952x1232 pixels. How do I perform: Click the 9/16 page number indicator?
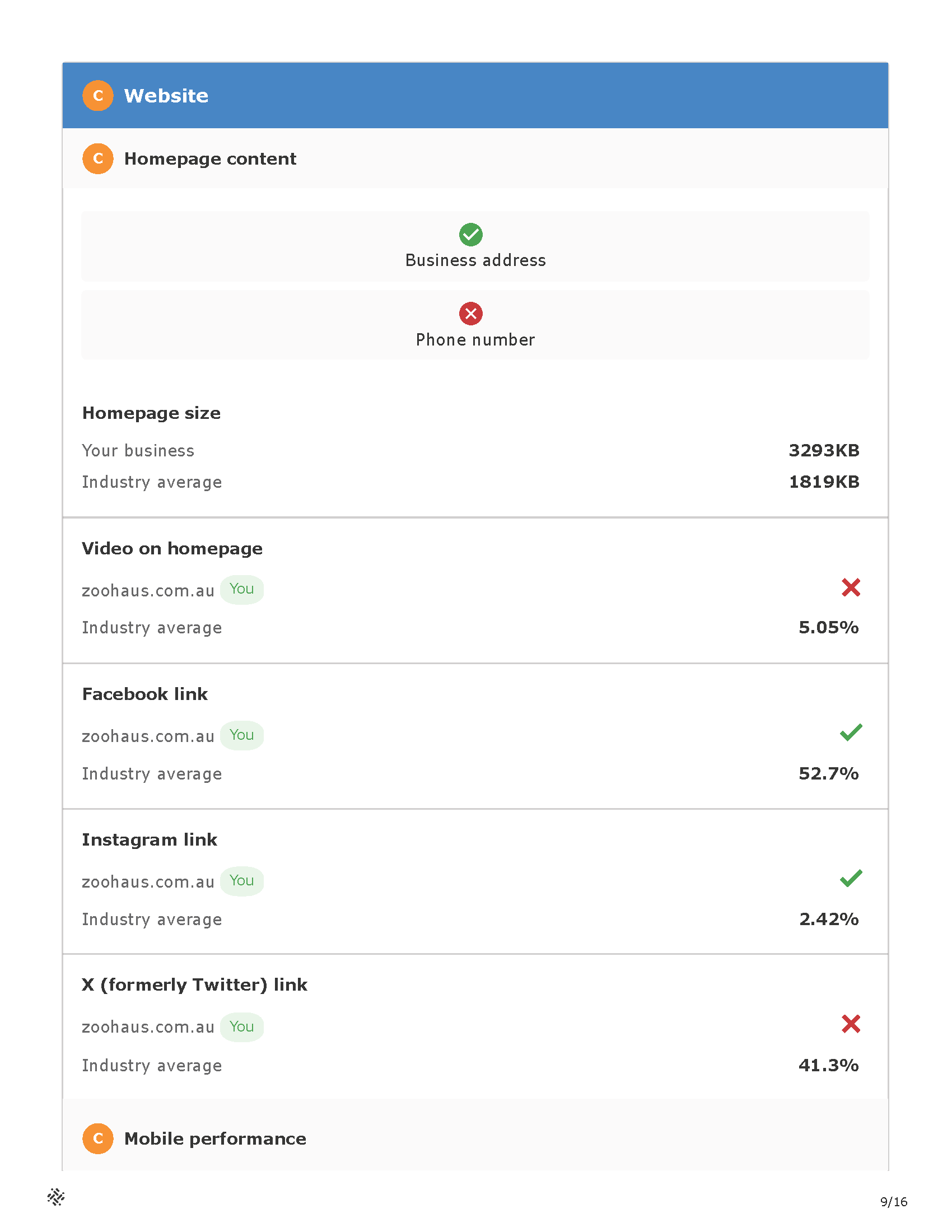tap(893, 1202)
